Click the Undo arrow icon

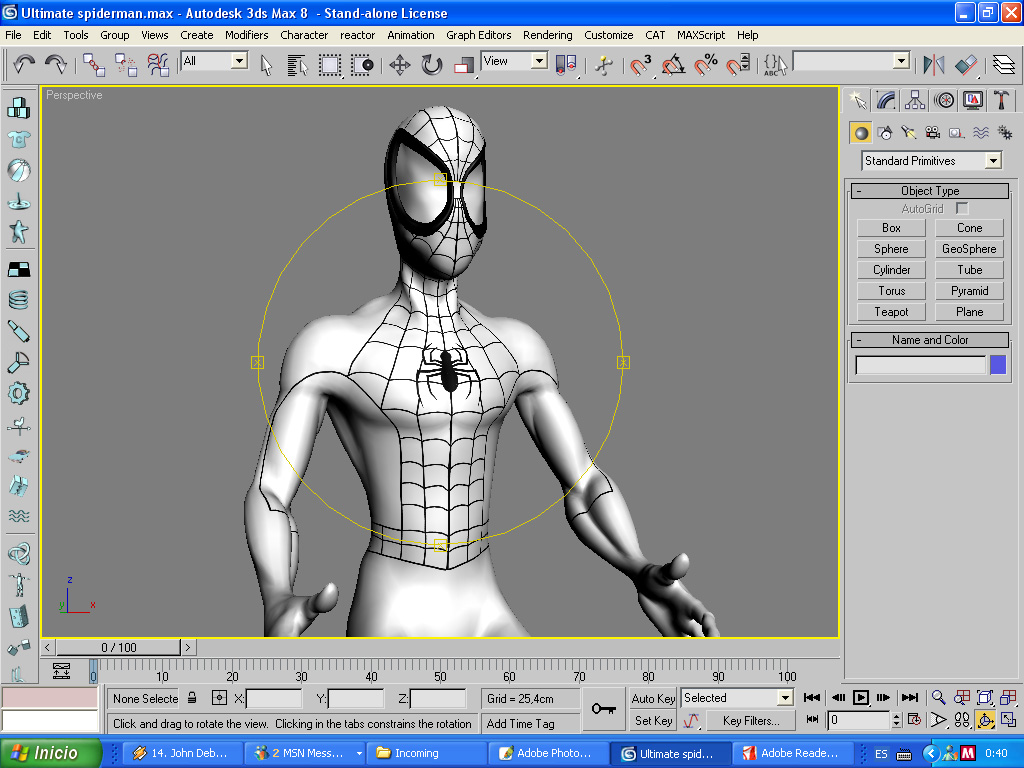click(24, 65)
